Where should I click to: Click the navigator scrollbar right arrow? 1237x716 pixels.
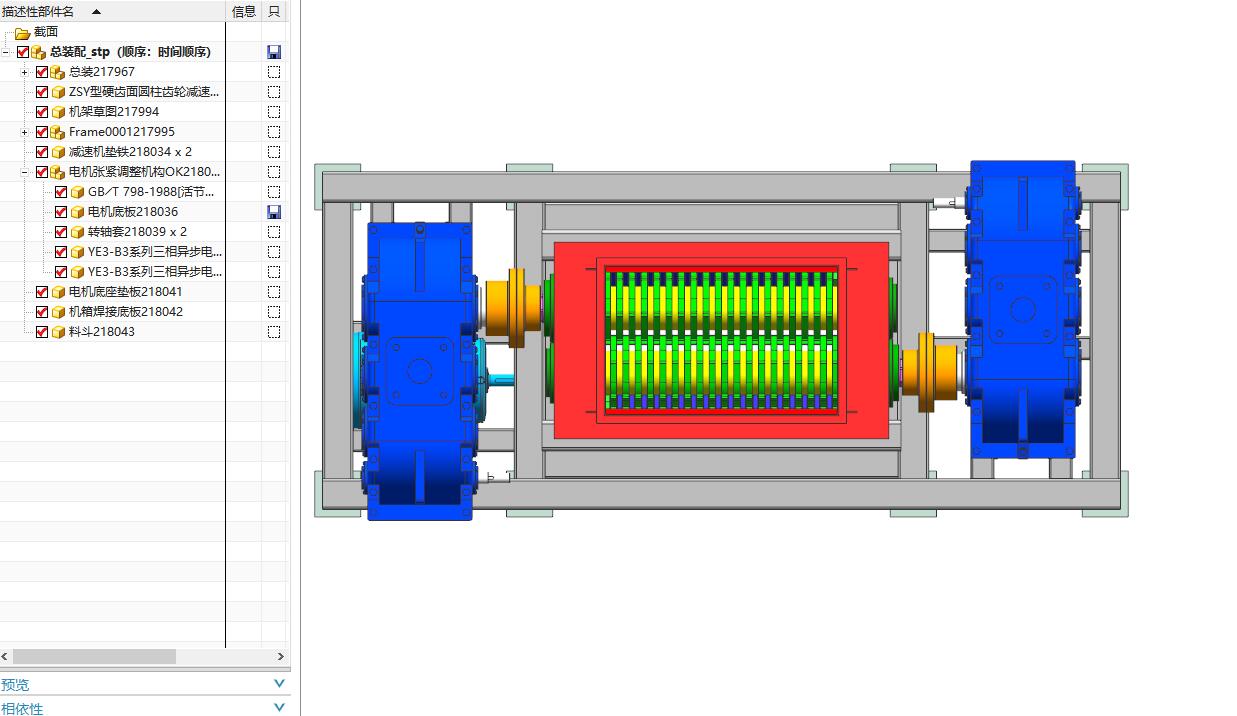tap(281, 656)
